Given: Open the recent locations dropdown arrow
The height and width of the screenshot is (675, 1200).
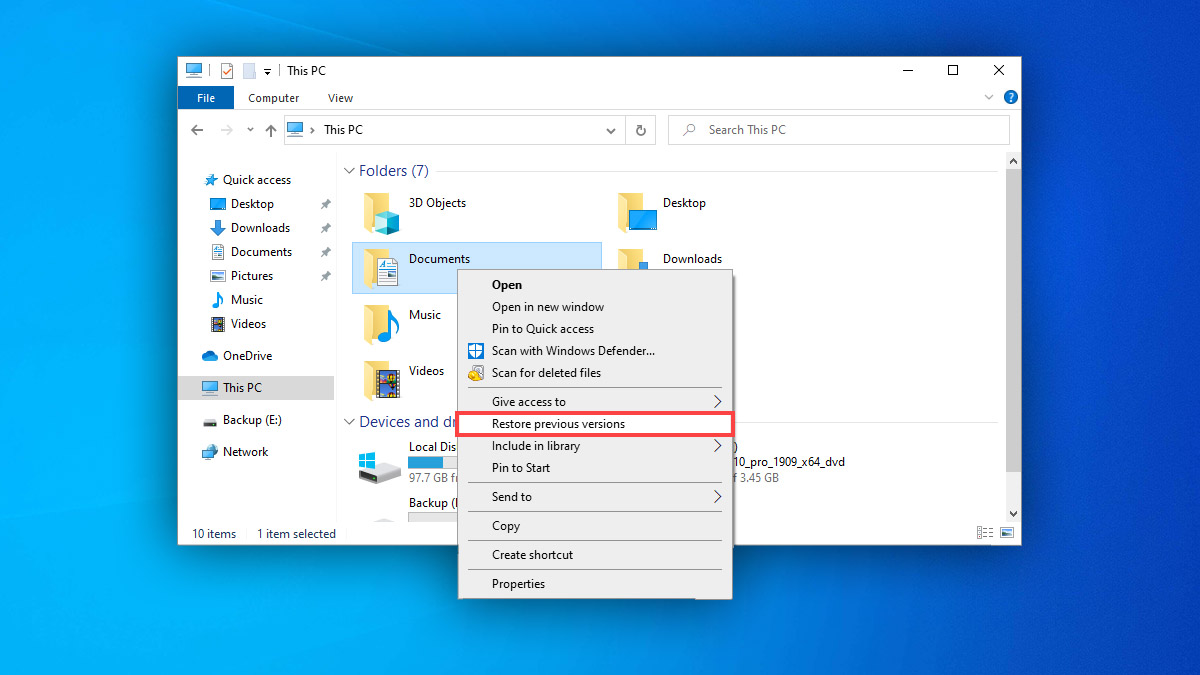Looking at the screenshot, I should [250, 131].
